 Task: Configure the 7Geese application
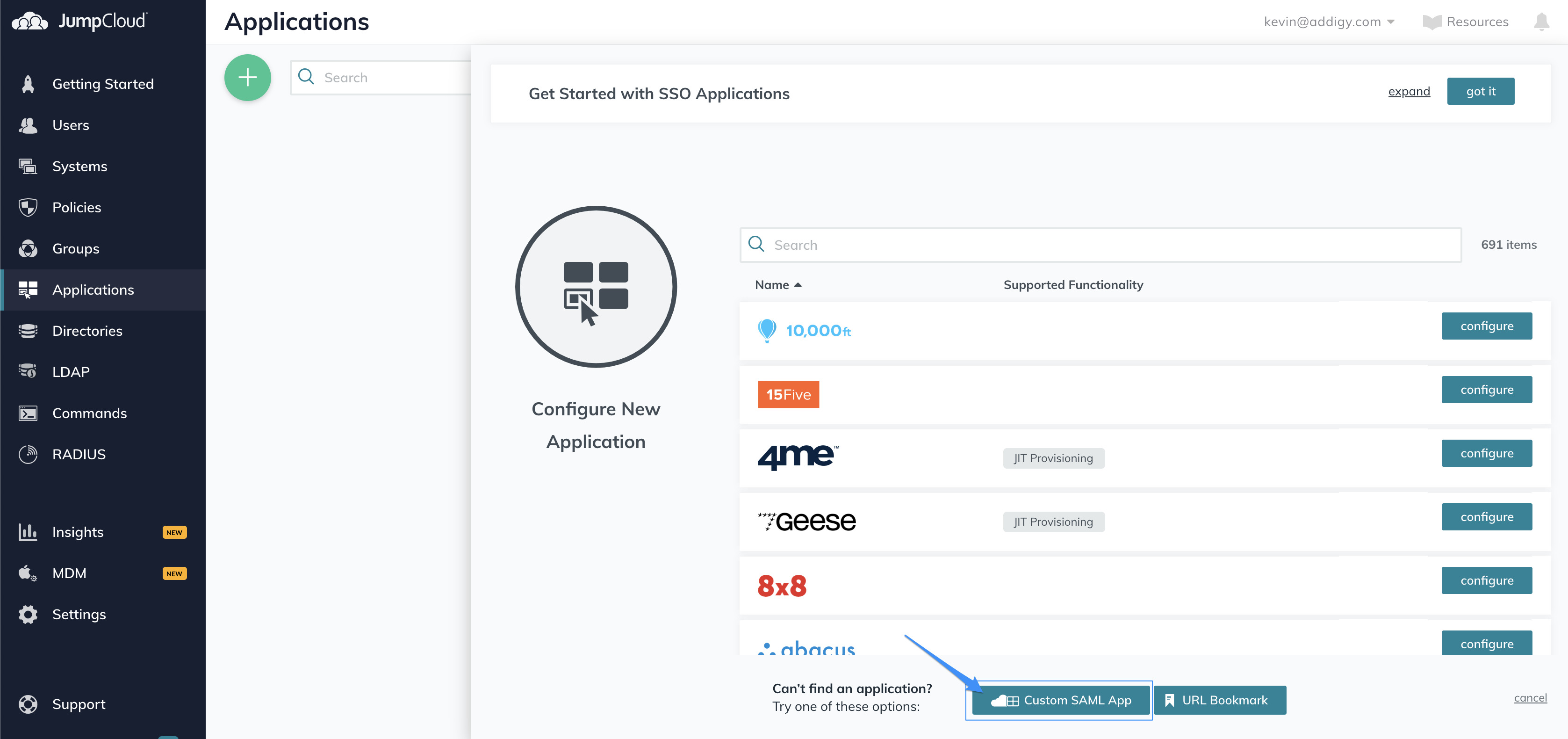coord(1487,517)
